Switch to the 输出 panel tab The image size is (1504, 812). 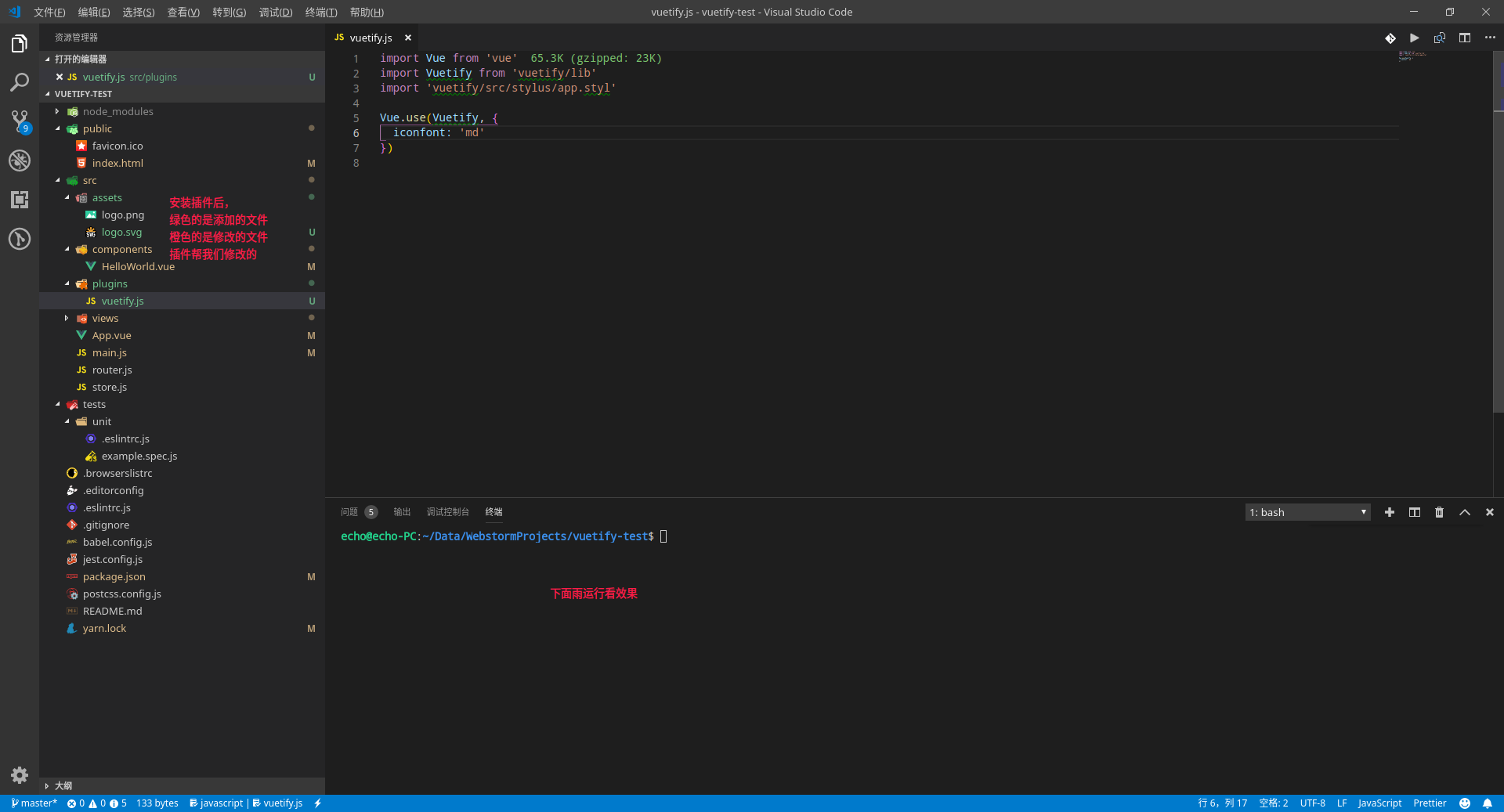pyautogui.click(x=402, y=512)
